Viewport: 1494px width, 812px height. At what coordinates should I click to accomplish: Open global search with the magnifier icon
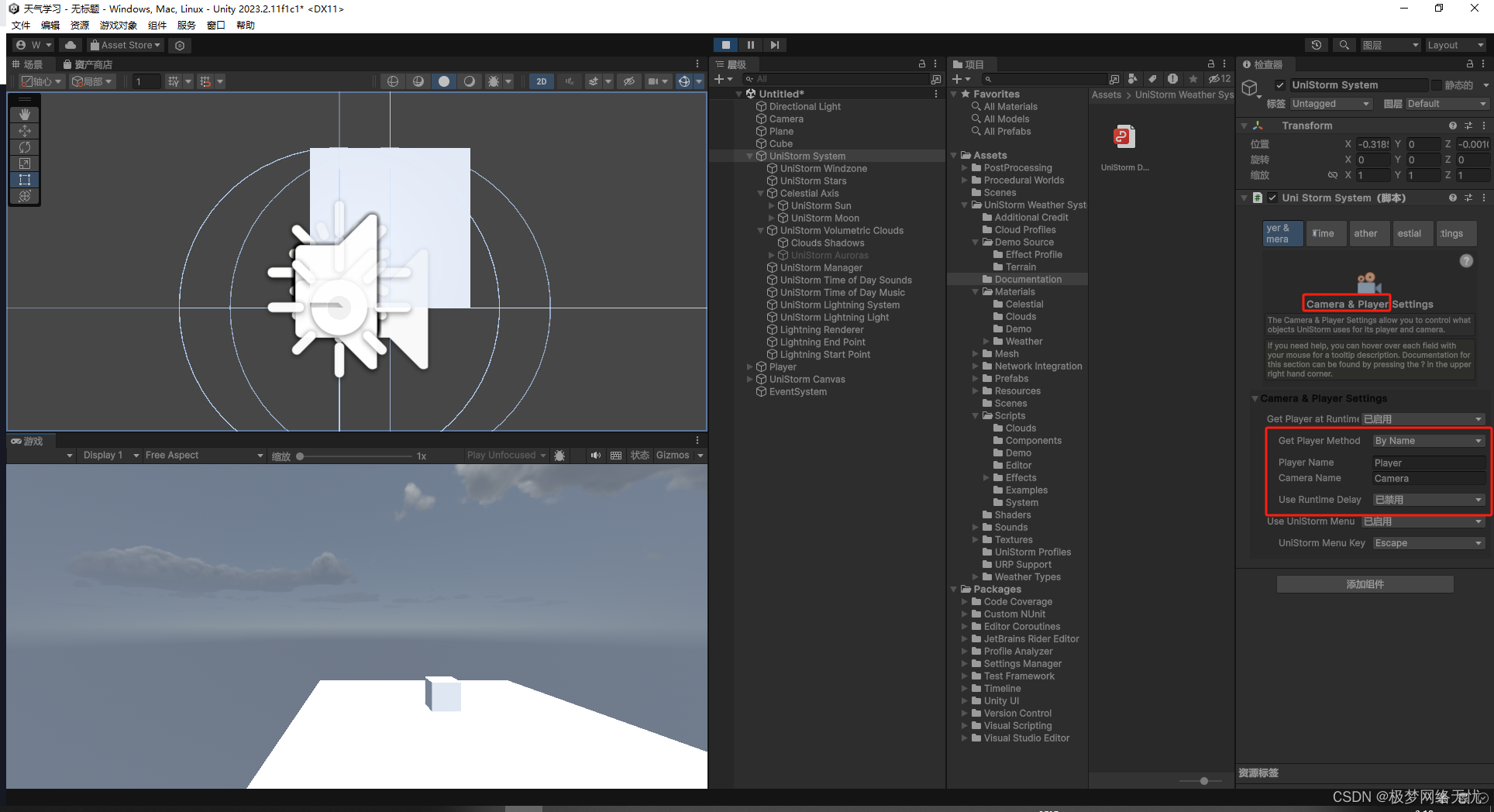tap(1344, 45)
